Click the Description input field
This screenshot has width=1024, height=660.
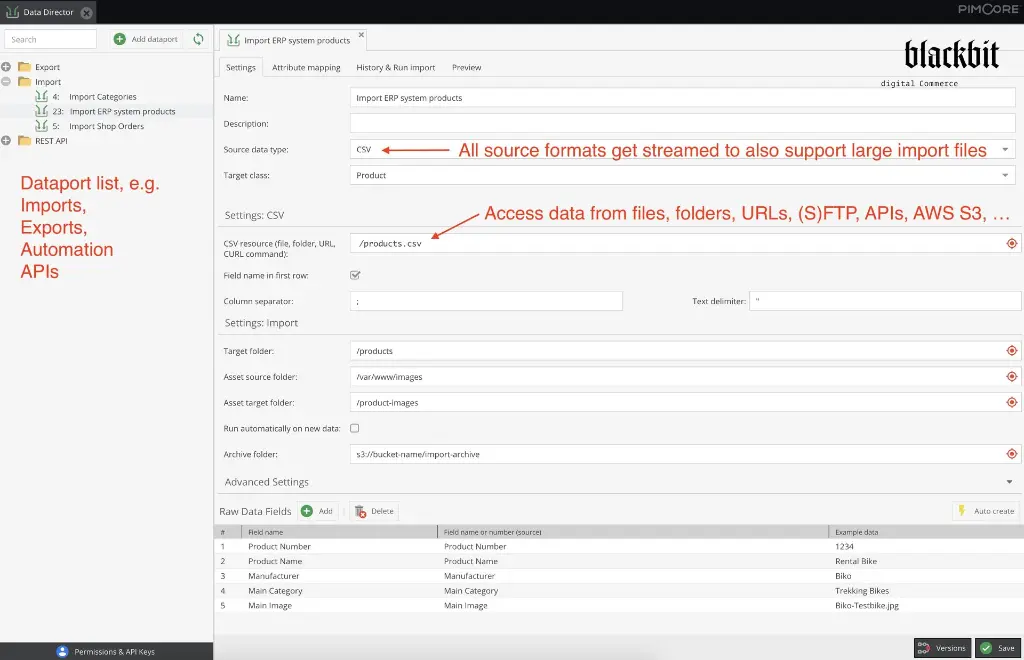[682, 123]
